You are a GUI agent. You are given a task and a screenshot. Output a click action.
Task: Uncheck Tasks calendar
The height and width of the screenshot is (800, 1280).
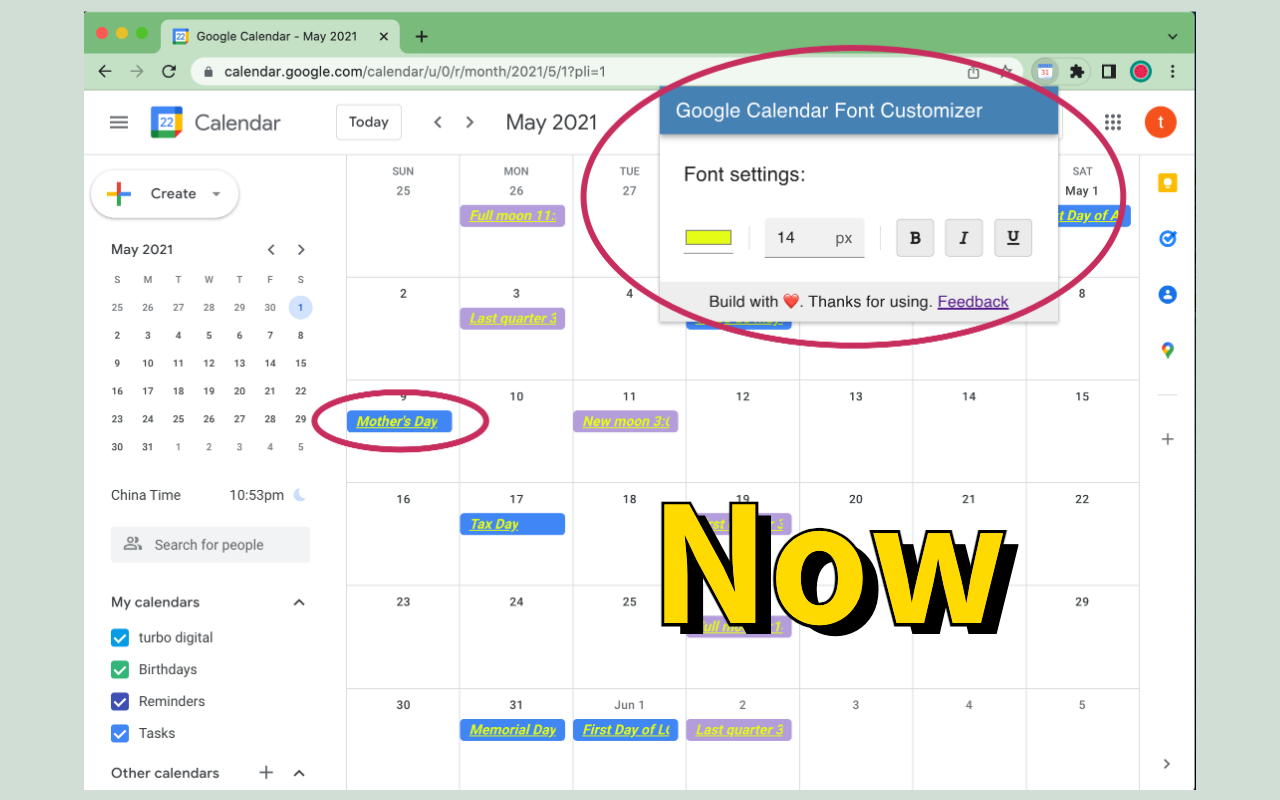pyautogui.click(x=120, y=733)
